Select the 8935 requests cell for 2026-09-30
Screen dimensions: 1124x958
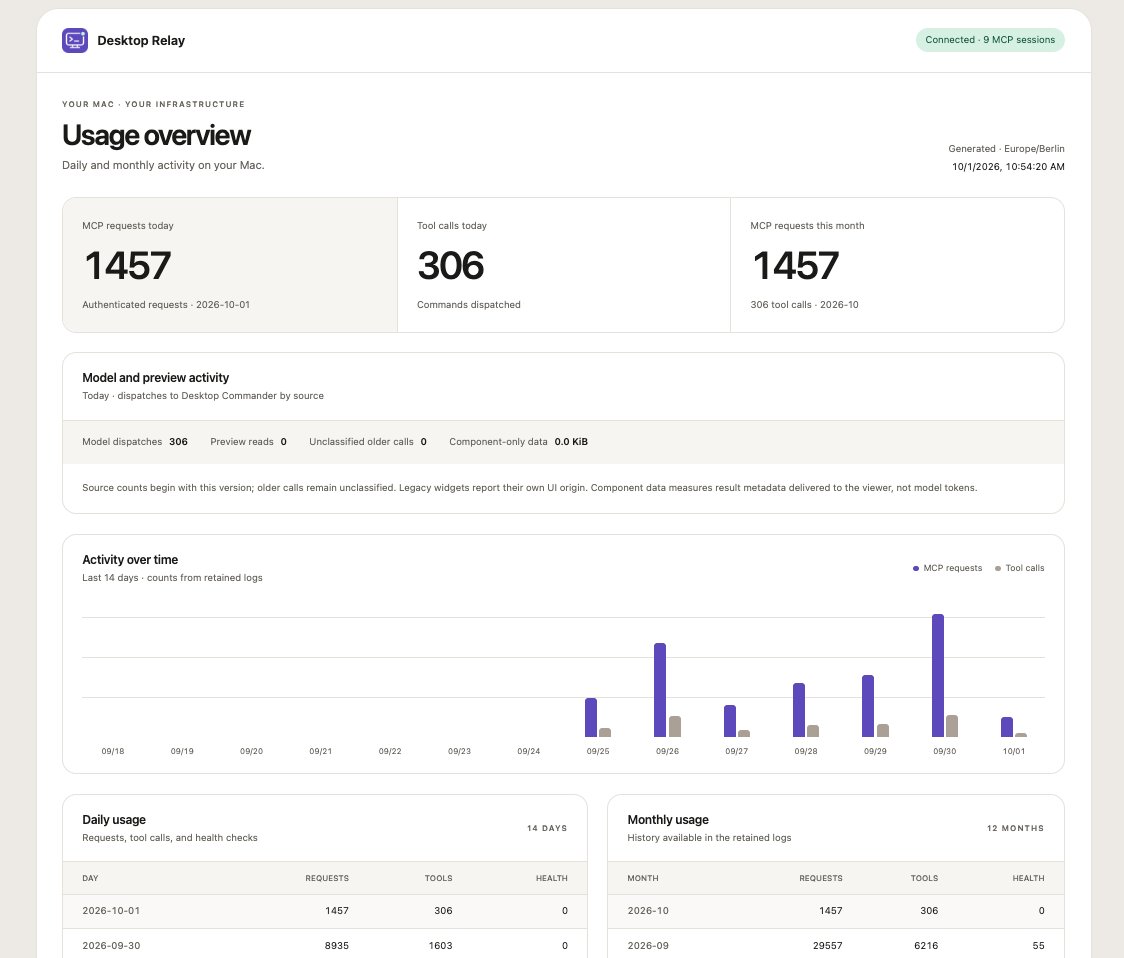click(336, 946)
